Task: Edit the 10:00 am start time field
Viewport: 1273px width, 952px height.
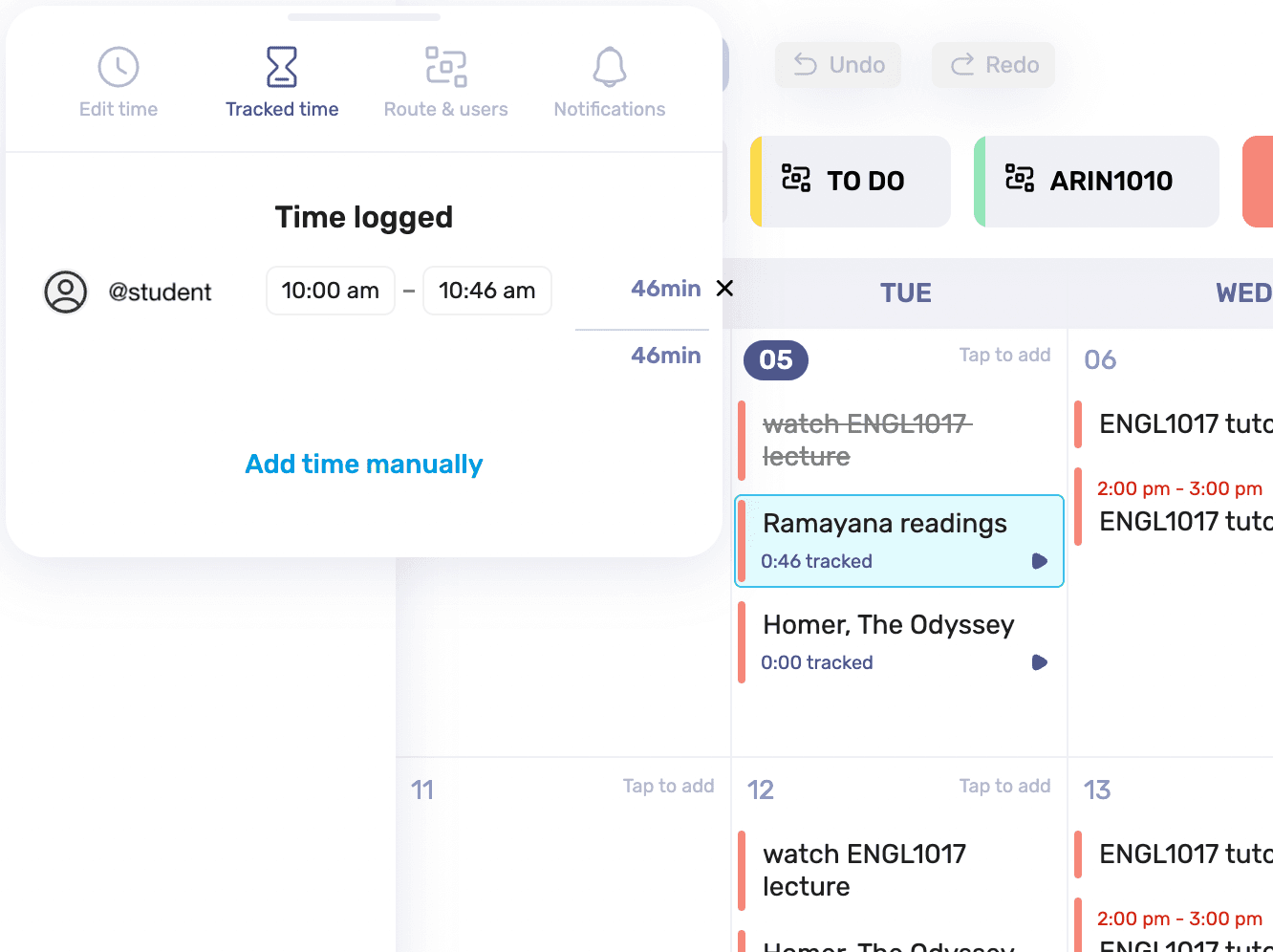Action: pyautogui.click(x=331, y=291)
